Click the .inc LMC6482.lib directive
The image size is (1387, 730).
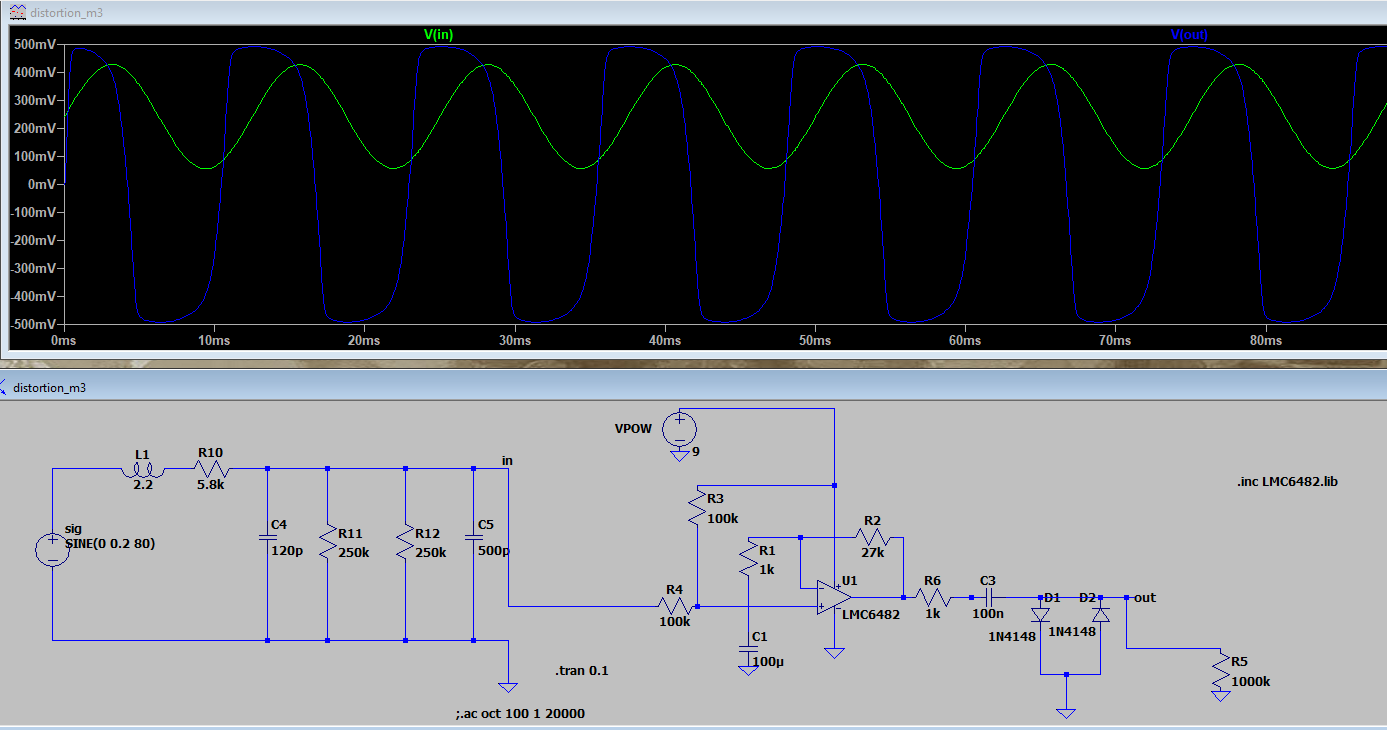pos(1287,482)
